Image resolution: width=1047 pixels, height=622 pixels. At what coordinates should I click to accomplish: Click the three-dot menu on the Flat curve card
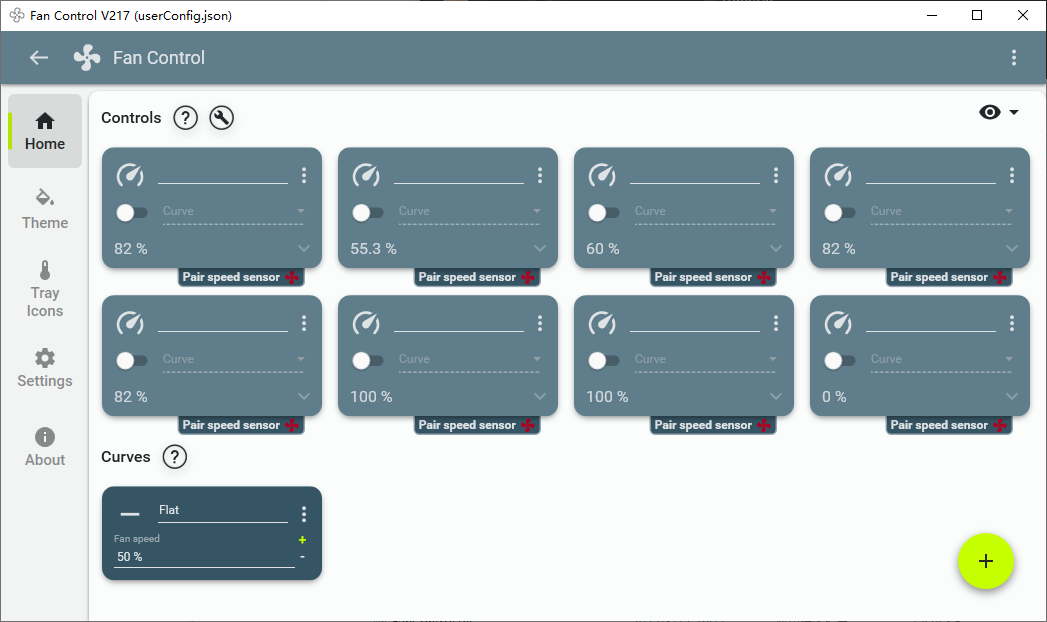[304, 514]
